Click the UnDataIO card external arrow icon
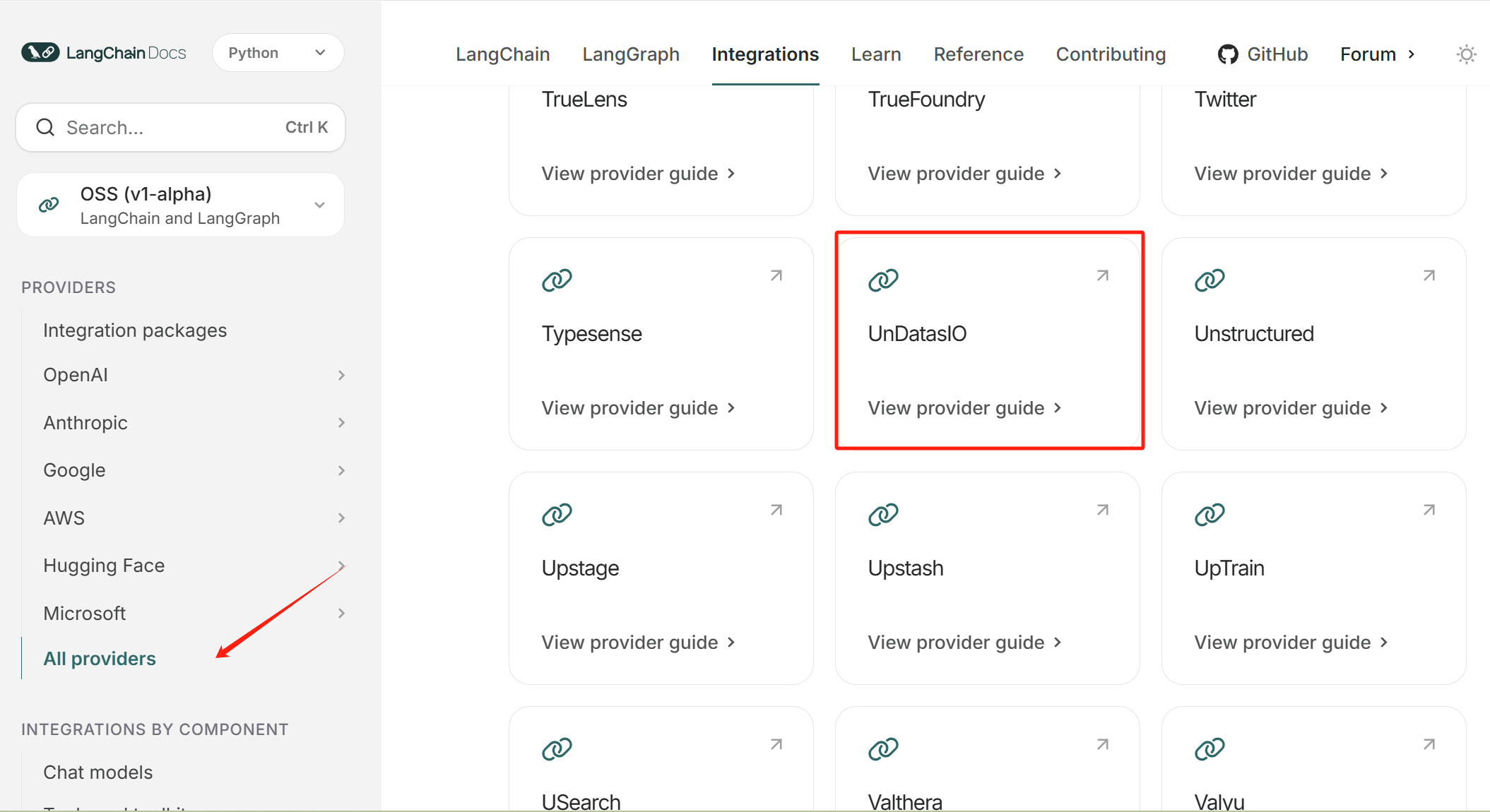Image resolution: width=1490 pixels, height=812 pixels. (1102, 275)
